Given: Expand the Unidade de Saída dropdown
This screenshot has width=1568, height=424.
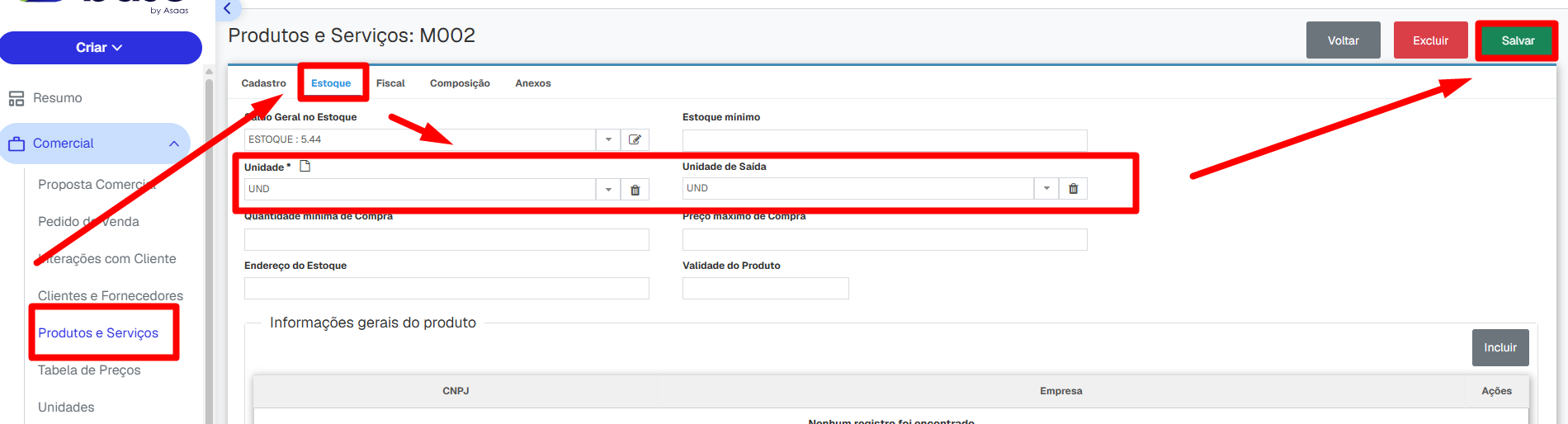Looking at the screenshot, I should tap(1046, 189).
